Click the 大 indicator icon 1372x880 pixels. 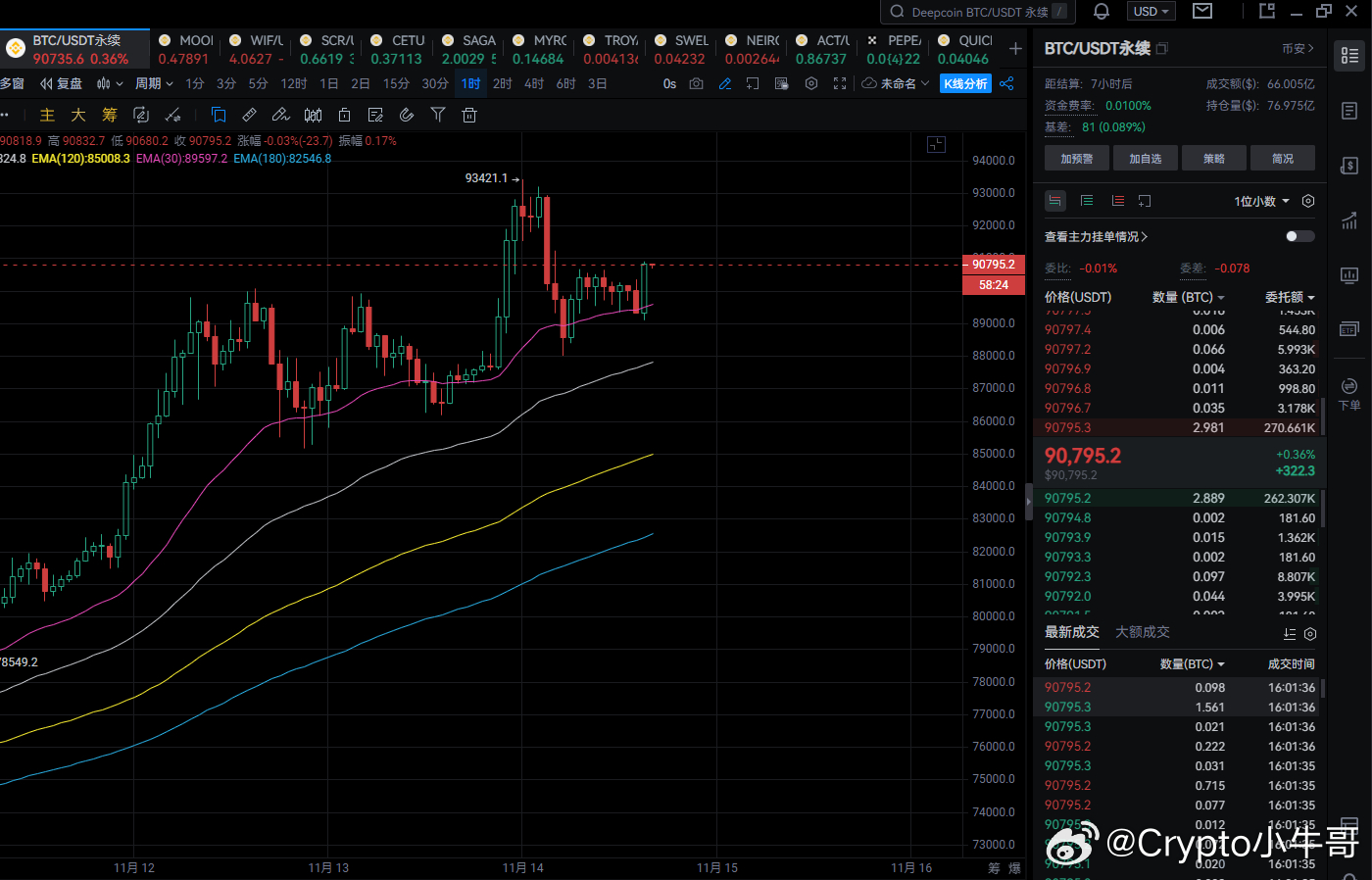pyautogui.click(x=78, y=115)
